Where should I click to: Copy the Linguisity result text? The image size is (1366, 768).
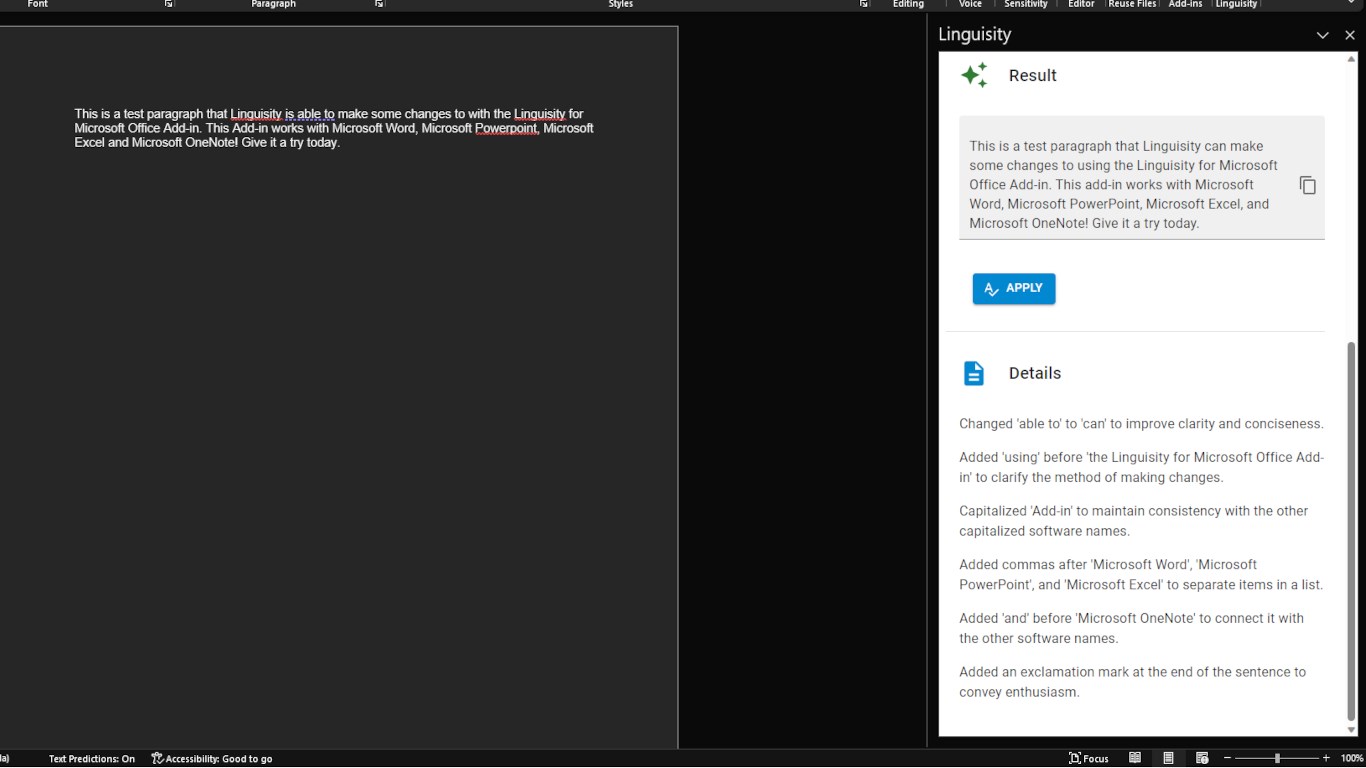click(x=1307, y=185)
